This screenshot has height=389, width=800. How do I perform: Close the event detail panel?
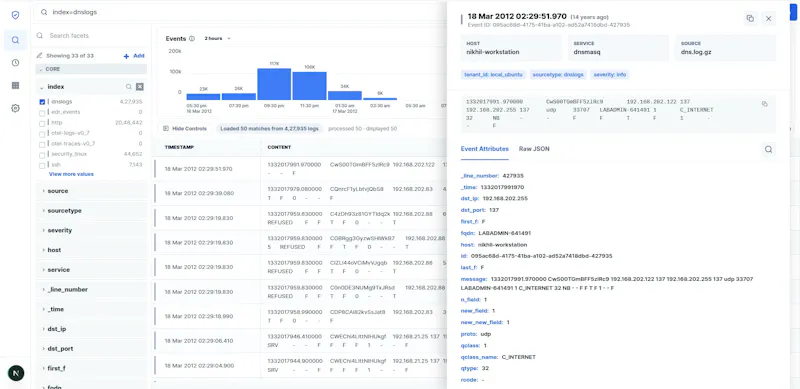click(x=768, y=18)
